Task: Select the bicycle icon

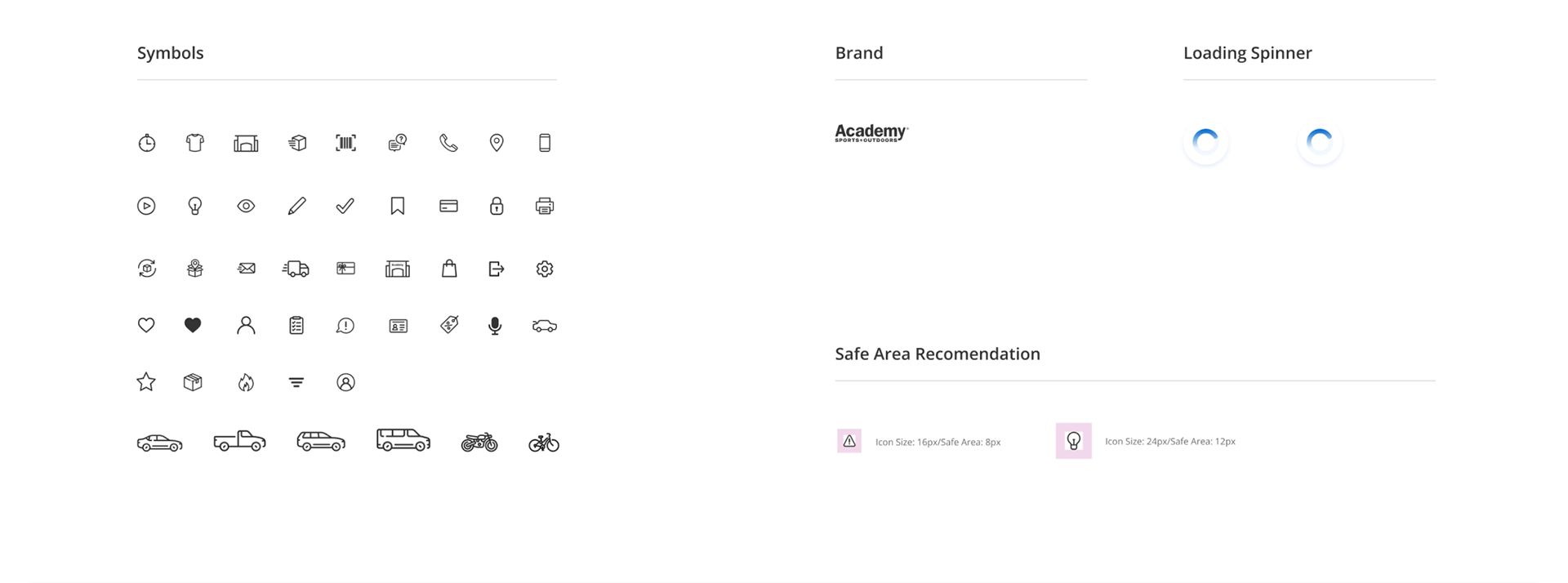Action: coord(544,443)
